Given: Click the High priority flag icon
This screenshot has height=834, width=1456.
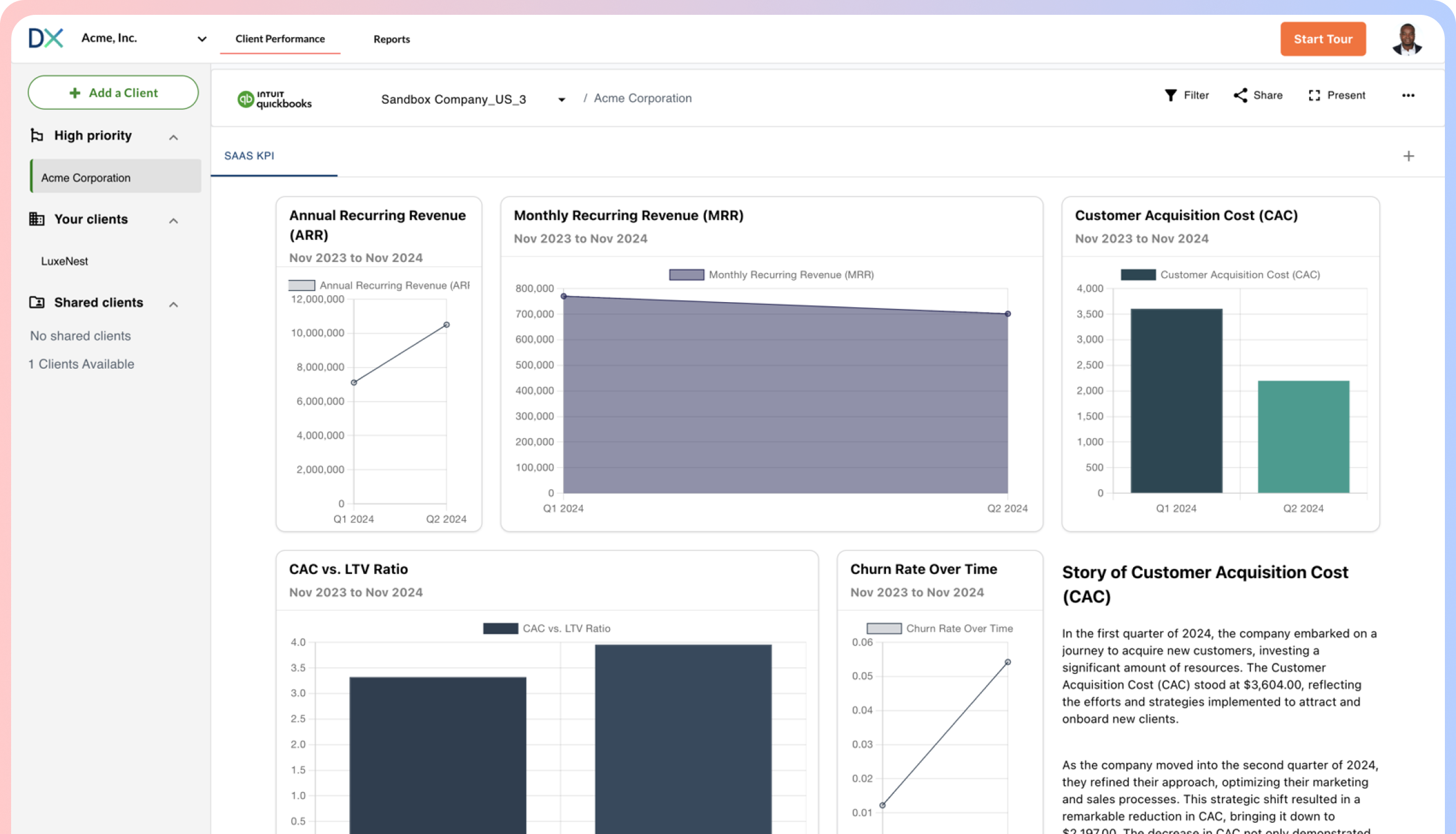Looking at the screenshot, I should (36, 135).
